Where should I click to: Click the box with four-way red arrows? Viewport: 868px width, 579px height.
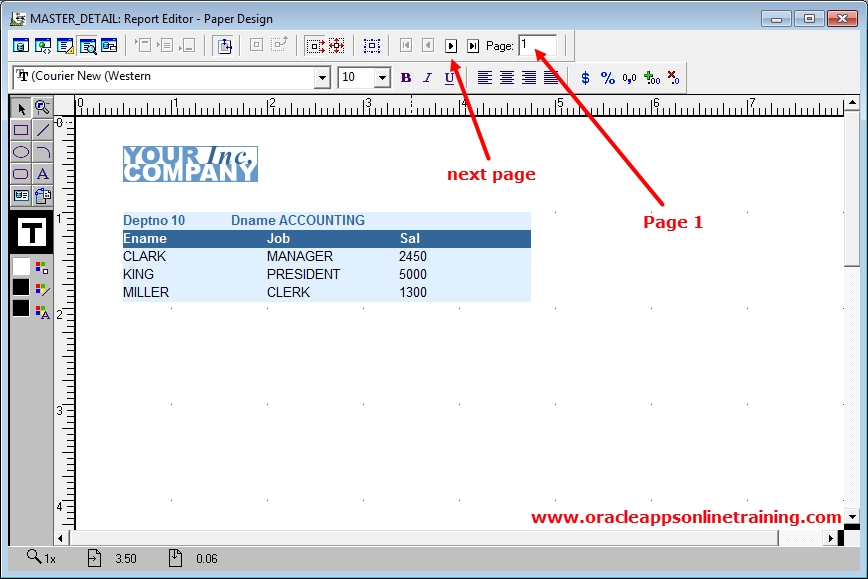(x=337, y=45)
